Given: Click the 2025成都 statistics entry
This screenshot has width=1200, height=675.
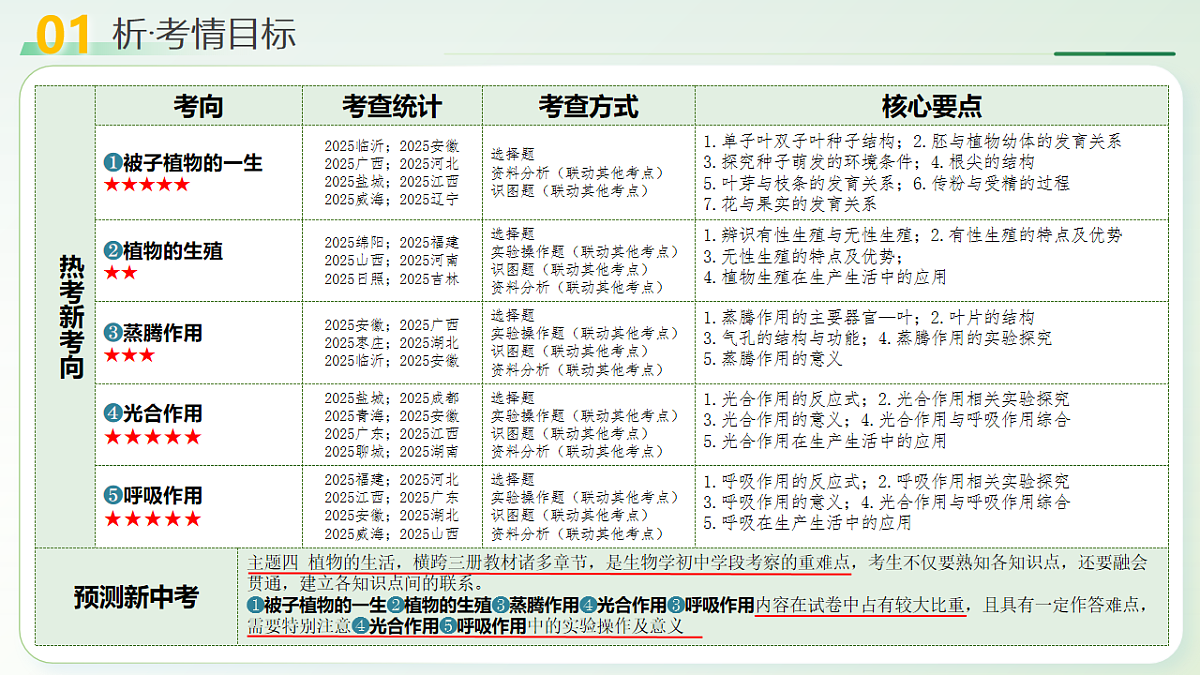Looking at the screenshot, I should pyautogui.click(x=428, y=397).
